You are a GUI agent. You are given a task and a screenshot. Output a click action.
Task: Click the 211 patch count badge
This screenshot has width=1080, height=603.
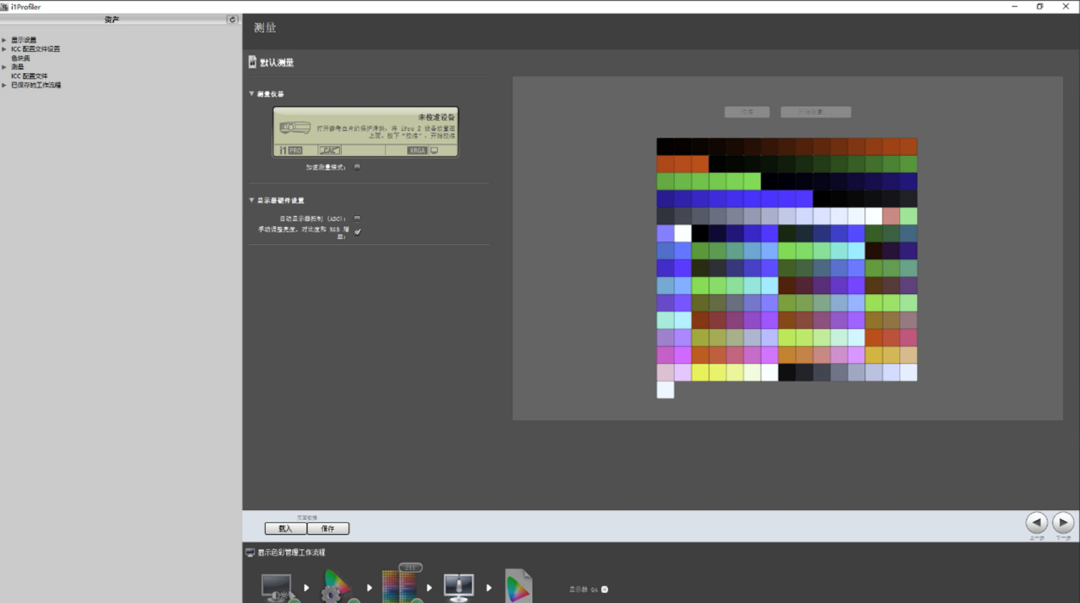[x=411, y=568]
